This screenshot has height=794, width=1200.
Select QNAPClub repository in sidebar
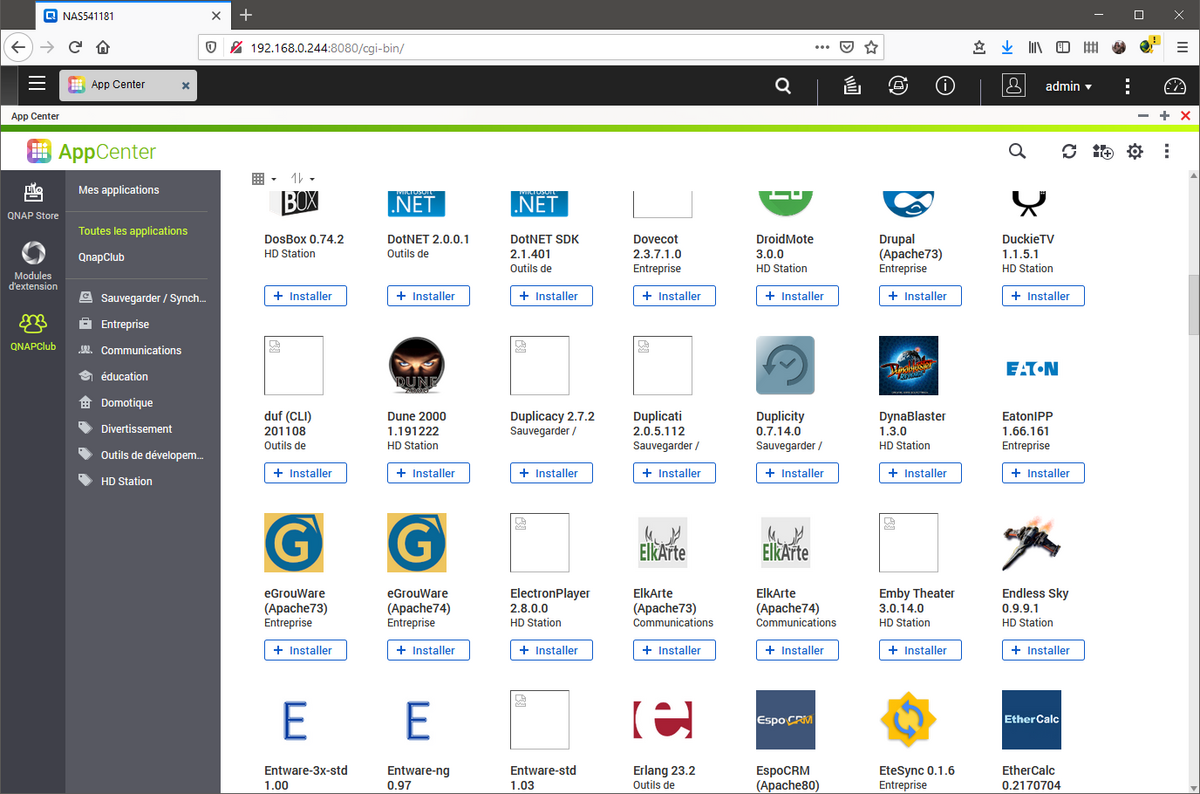tap(33, 331)
